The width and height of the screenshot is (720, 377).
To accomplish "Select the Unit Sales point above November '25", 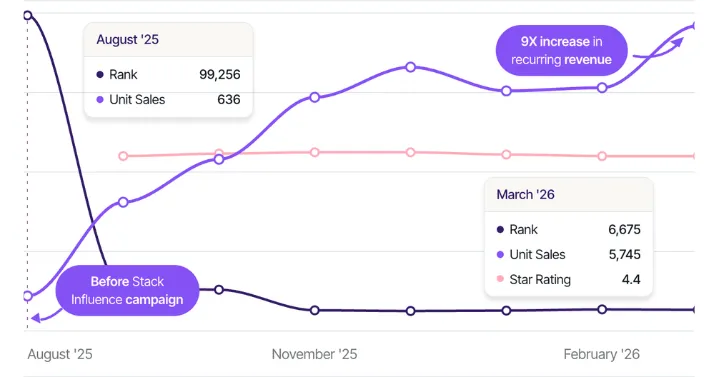I will [315, 97].
